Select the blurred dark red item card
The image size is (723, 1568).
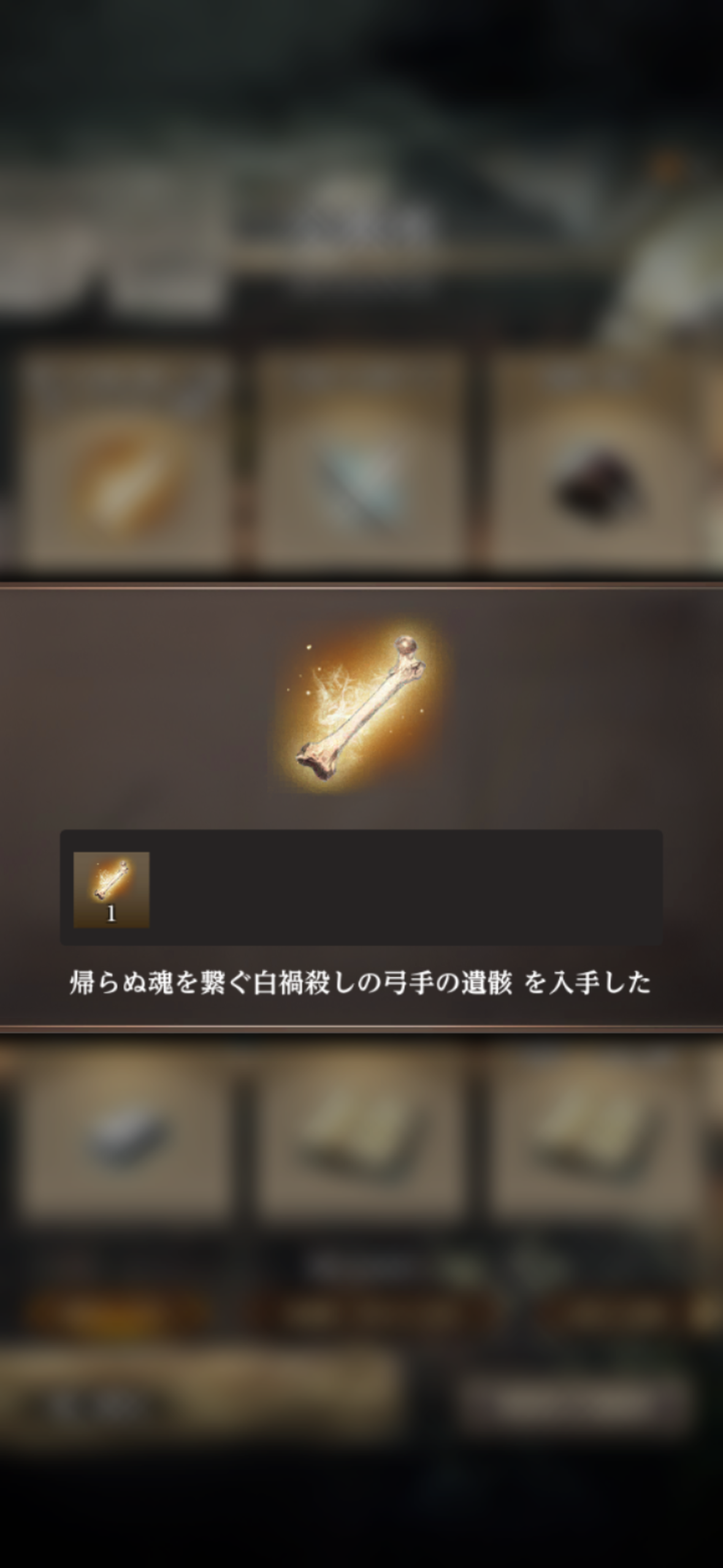pos(592,460)
